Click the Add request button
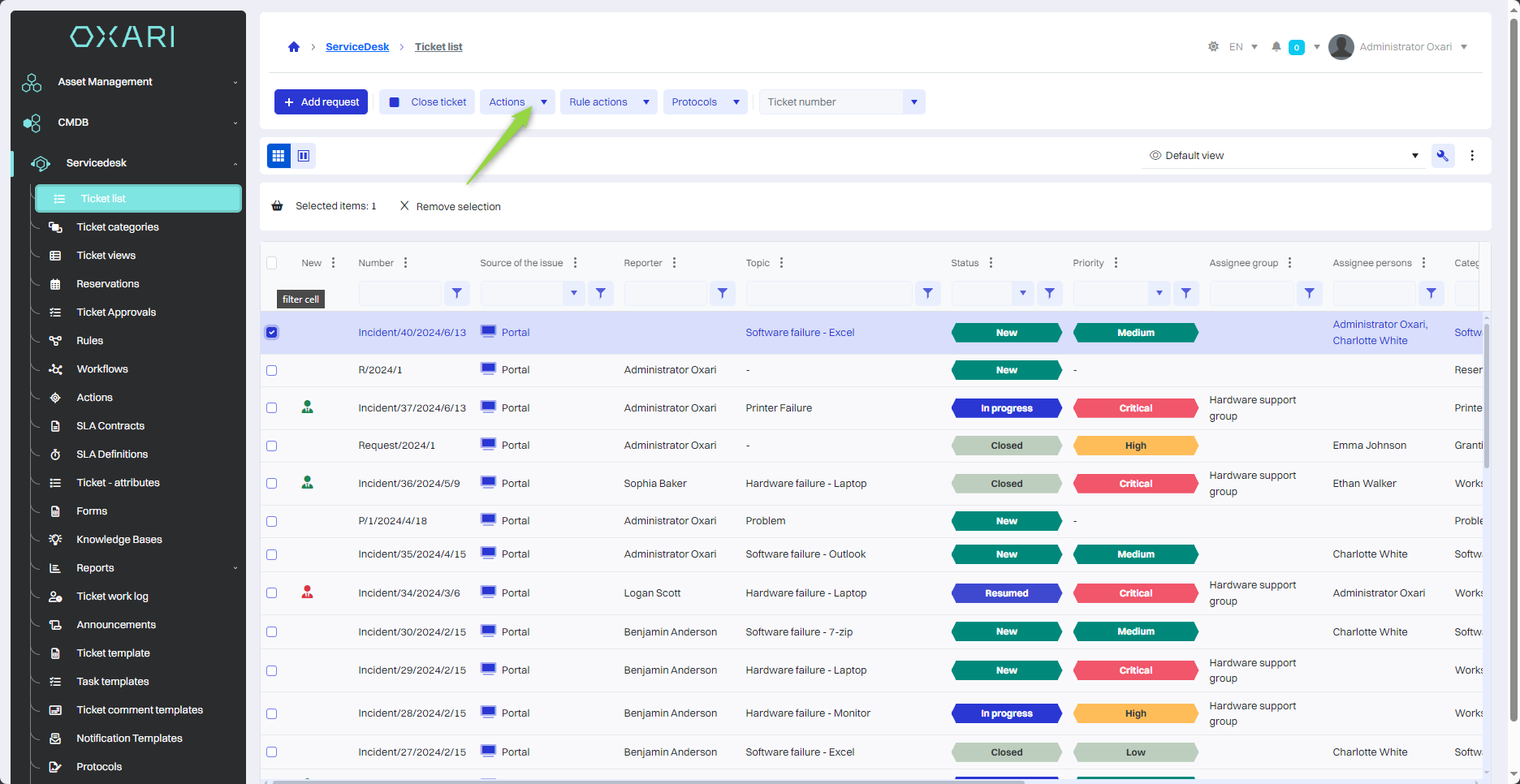 point(322,102)
